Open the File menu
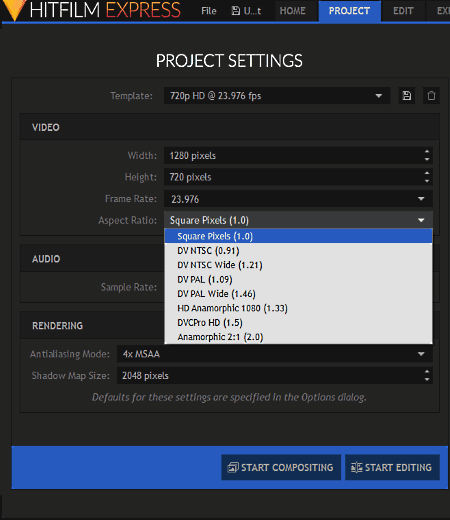Screen dimensions: 450x520 [209, 11]
